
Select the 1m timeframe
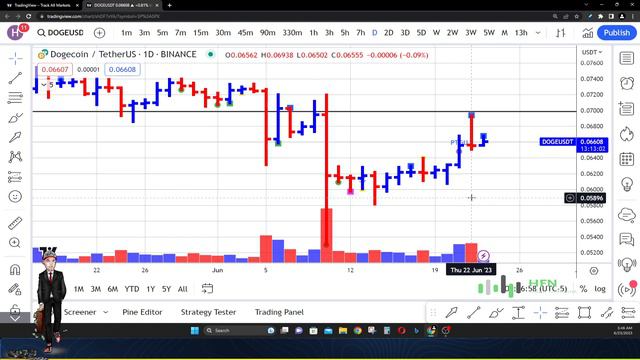pos(127,33)
